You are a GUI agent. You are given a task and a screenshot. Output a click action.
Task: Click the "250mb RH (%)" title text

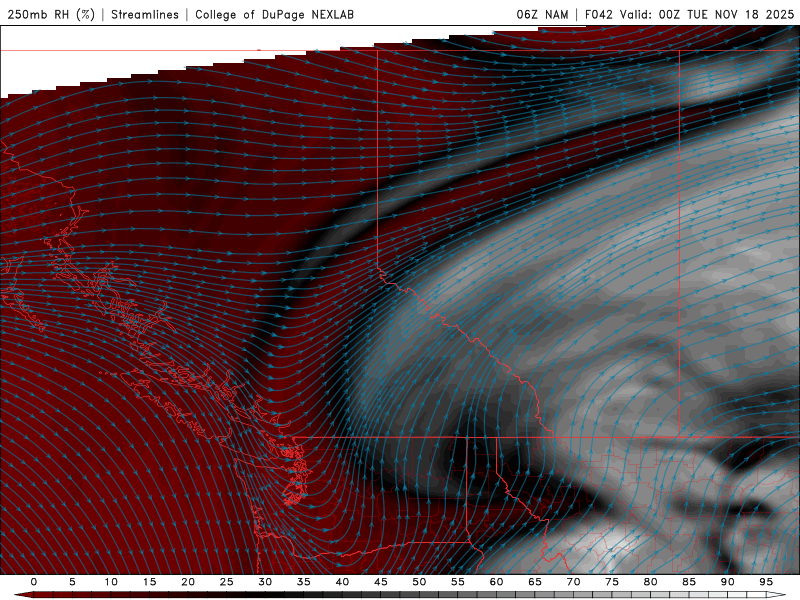pyautogui.click(x=51, y=14)
